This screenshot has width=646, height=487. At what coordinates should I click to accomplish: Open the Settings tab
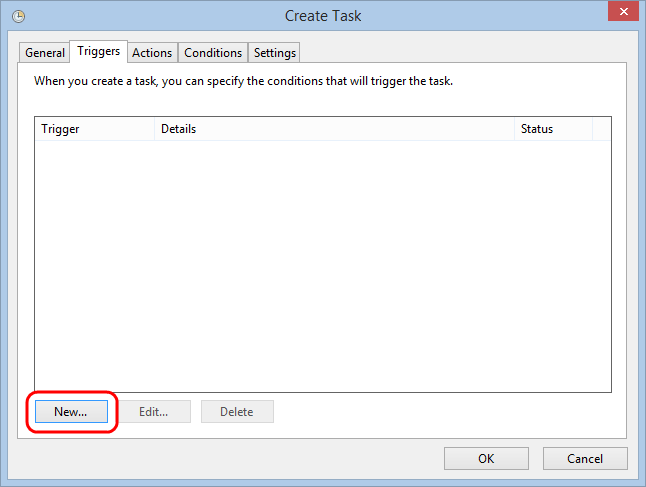[x=274, y=53]
